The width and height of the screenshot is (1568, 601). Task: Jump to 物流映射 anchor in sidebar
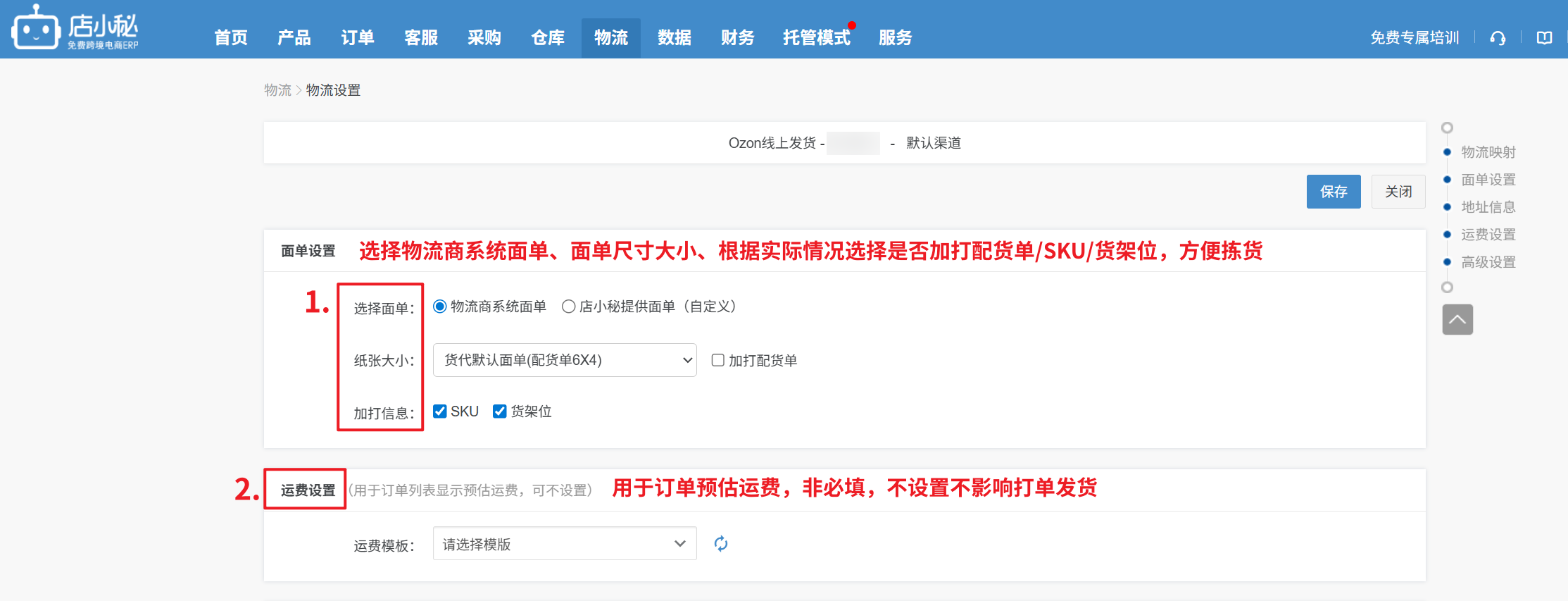[x=1488, y=152]
